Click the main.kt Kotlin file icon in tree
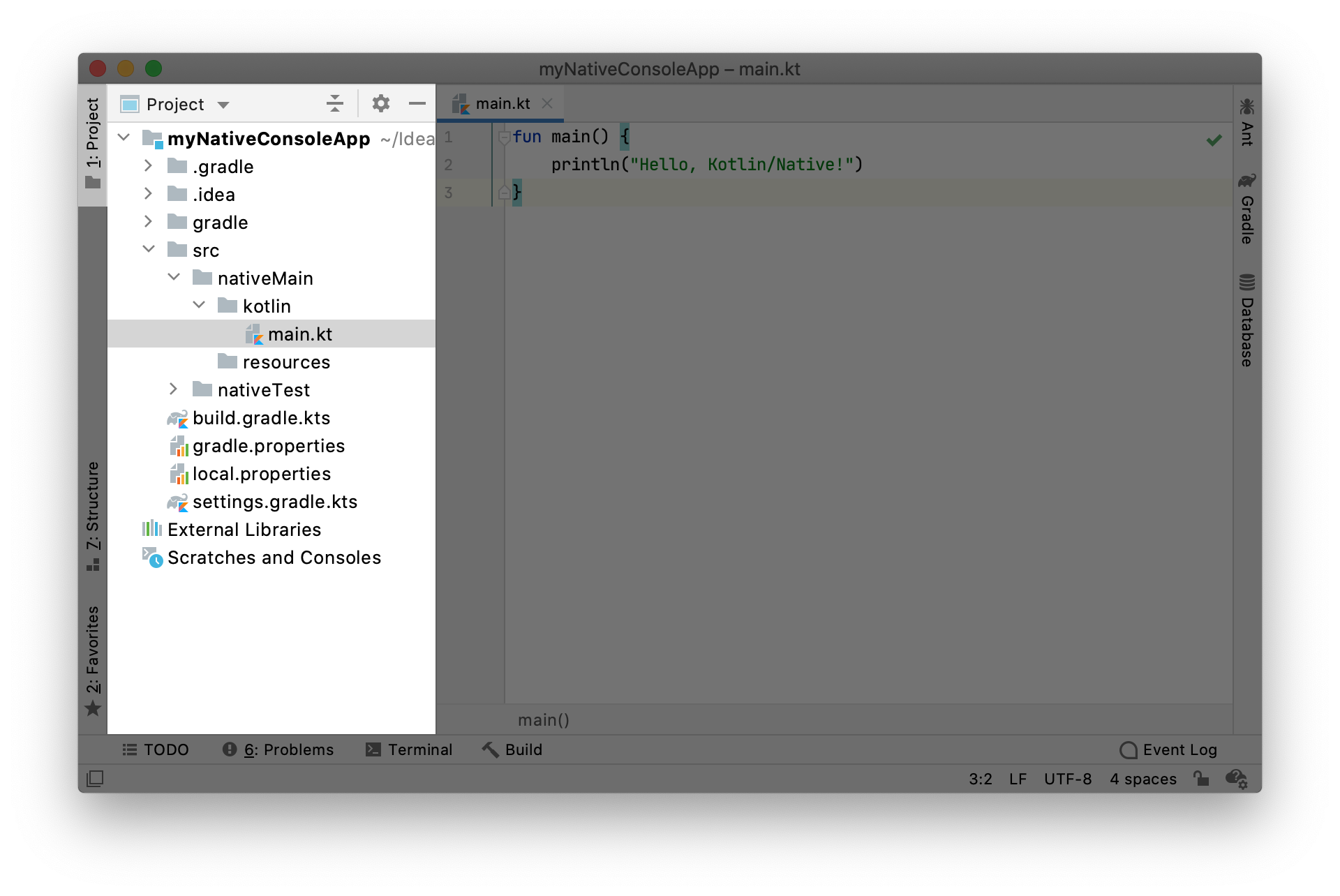 (254, 335)
